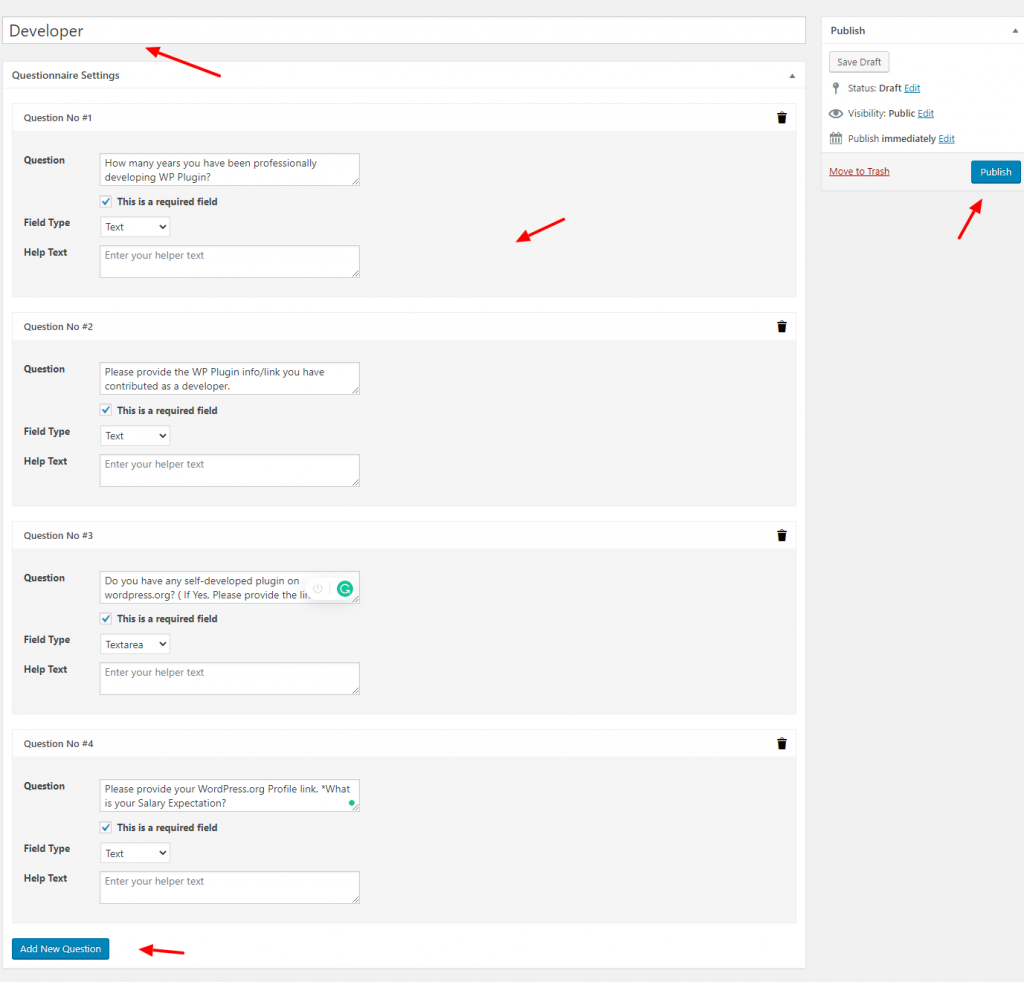The height and width of the screenshot is (982, 1024).
Task: Delete Question No #3 with trash icon
Action: 781,535
